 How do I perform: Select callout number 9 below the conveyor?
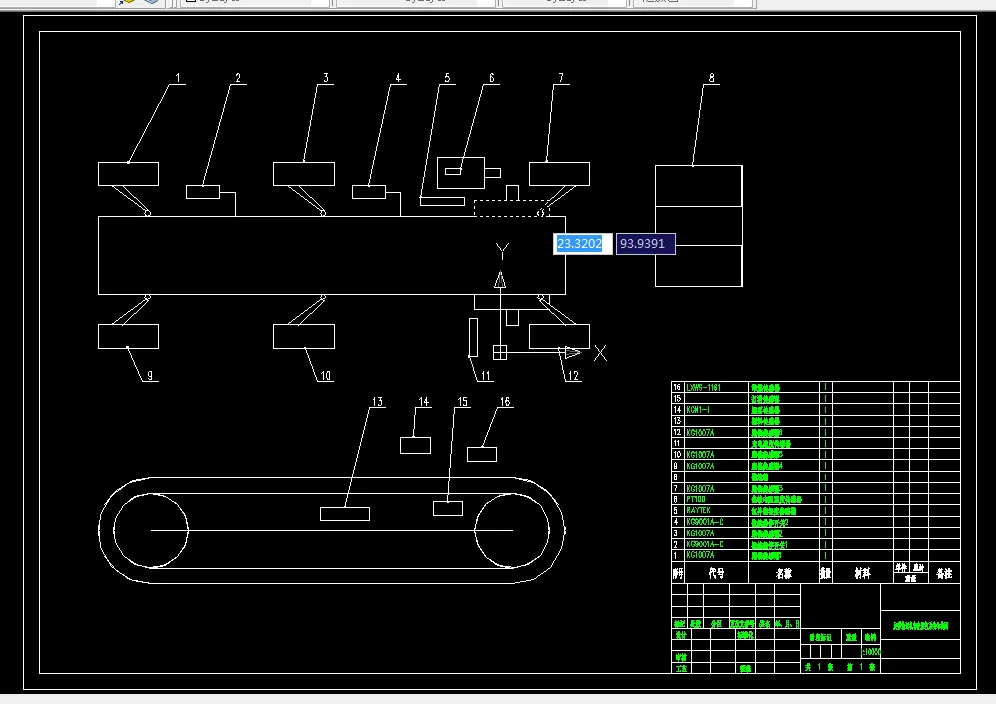click(x=150, y=376)
